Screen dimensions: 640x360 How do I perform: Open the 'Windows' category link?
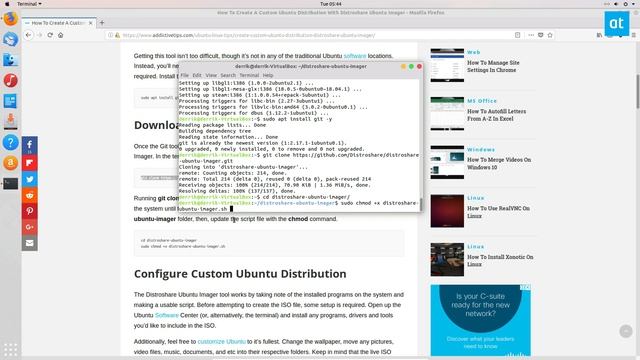pos(481,150)
